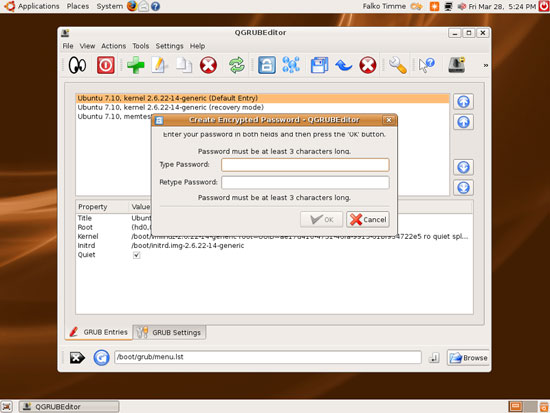Click the black arrow icon beside file path

(x=77, y=358)
